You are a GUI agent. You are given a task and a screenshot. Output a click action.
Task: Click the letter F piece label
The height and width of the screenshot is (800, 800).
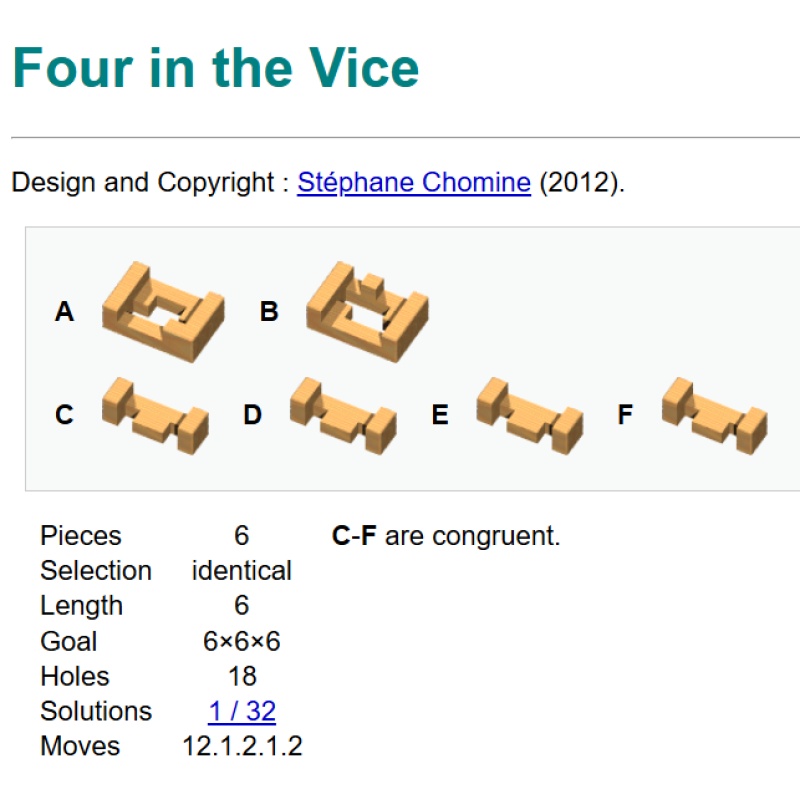(625, 415)
